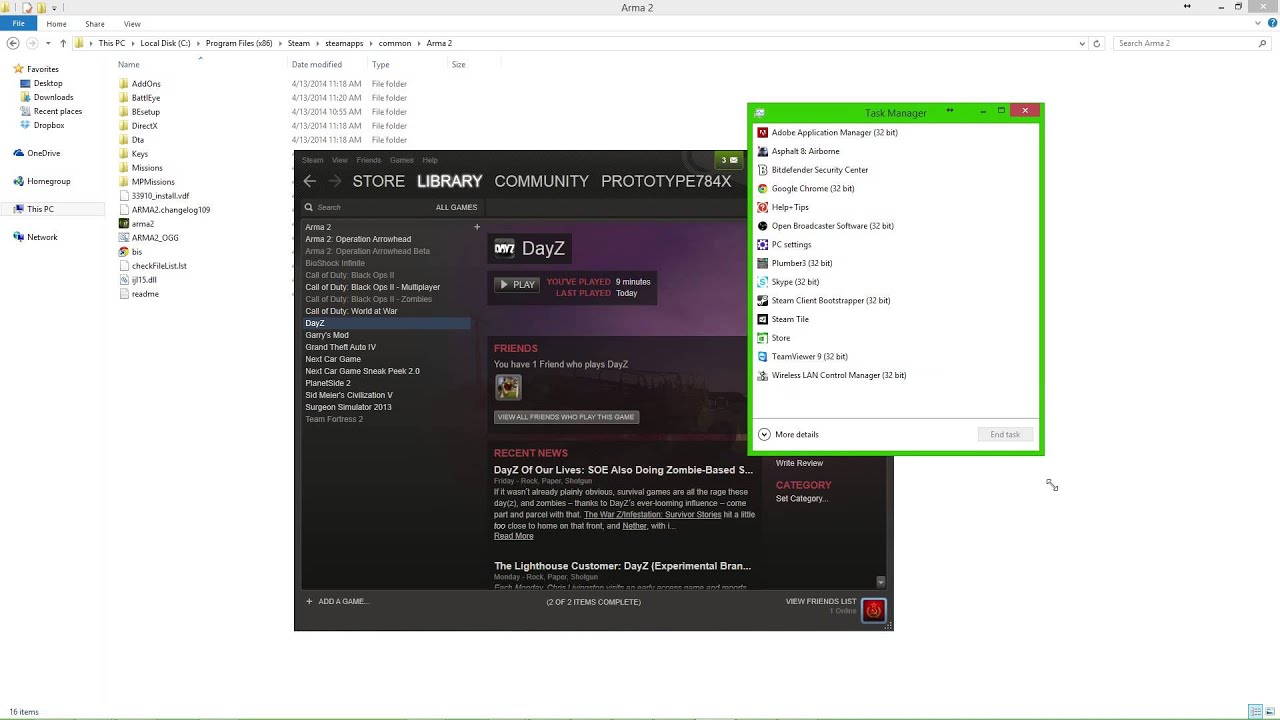Click the friends list avatar icon in Steam

(874, 610)
